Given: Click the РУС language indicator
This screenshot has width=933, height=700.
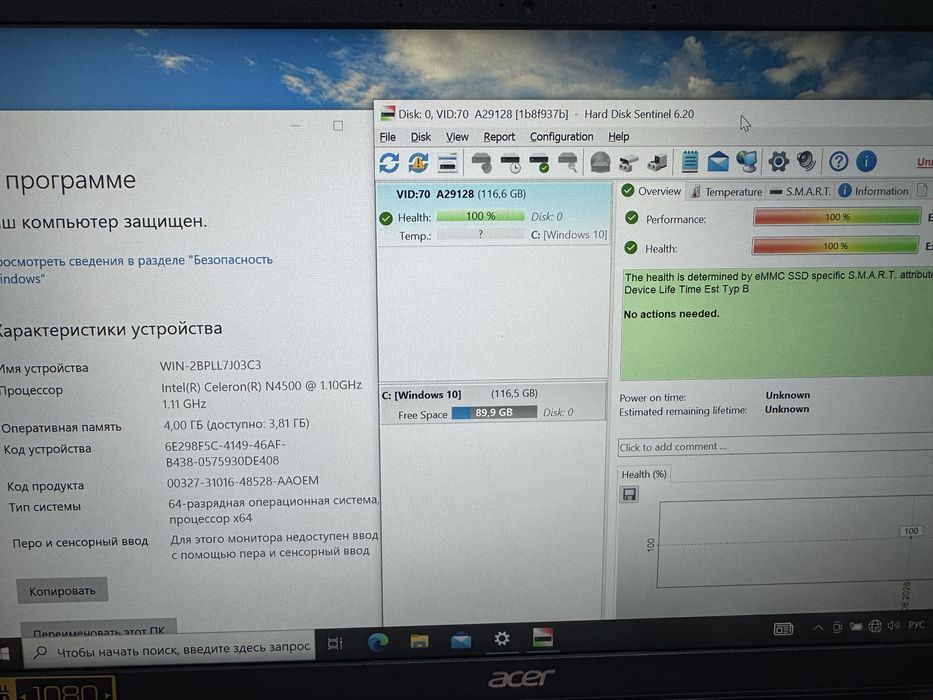Looking at the screenshot, I should [916, 624].
